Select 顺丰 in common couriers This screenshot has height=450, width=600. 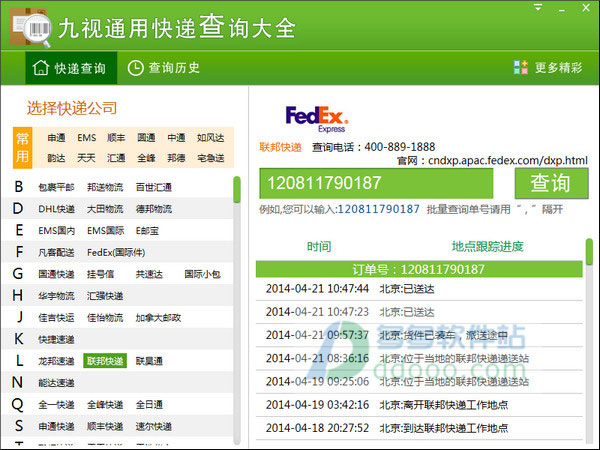point(116,138)
